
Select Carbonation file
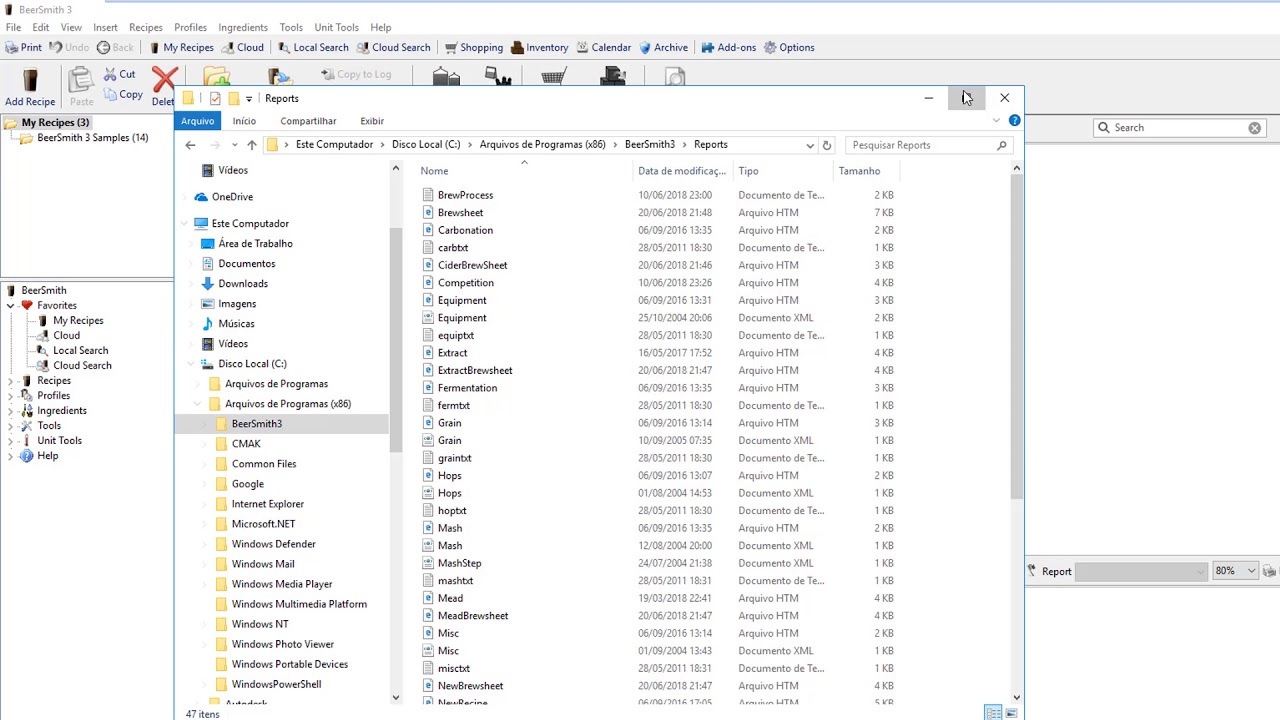465,230
